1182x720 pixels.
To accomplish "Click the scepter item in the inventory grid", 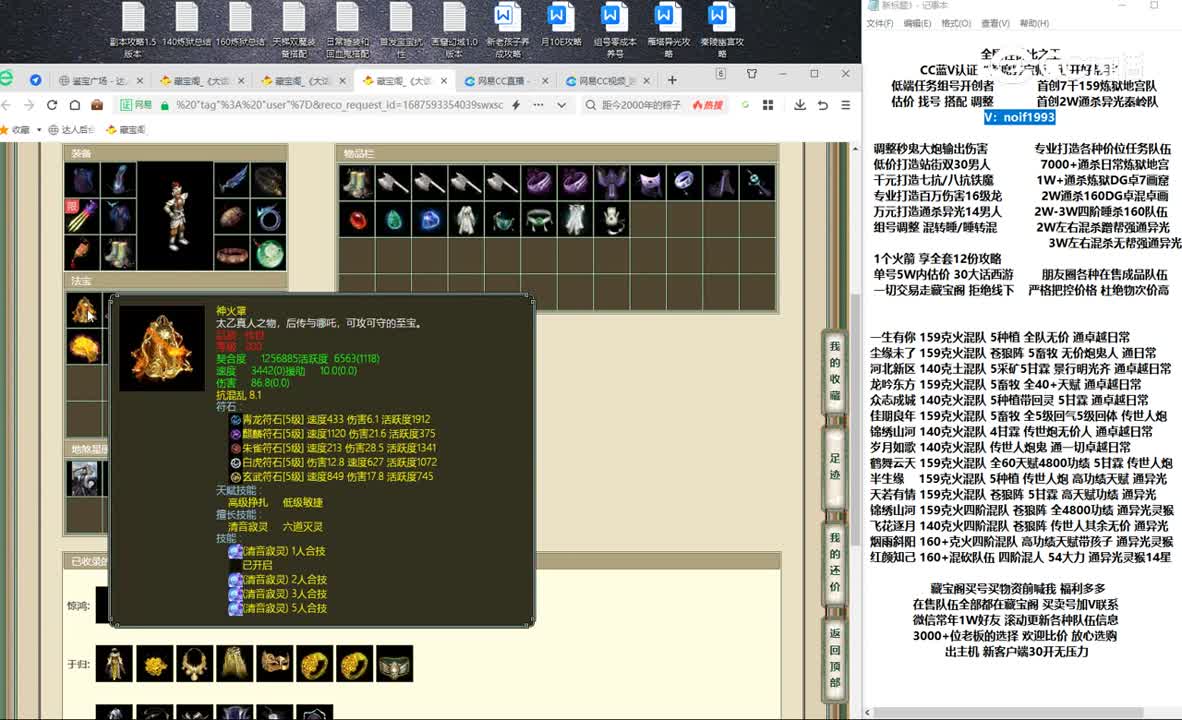I will pyautogui.click(x=756, y=182).
